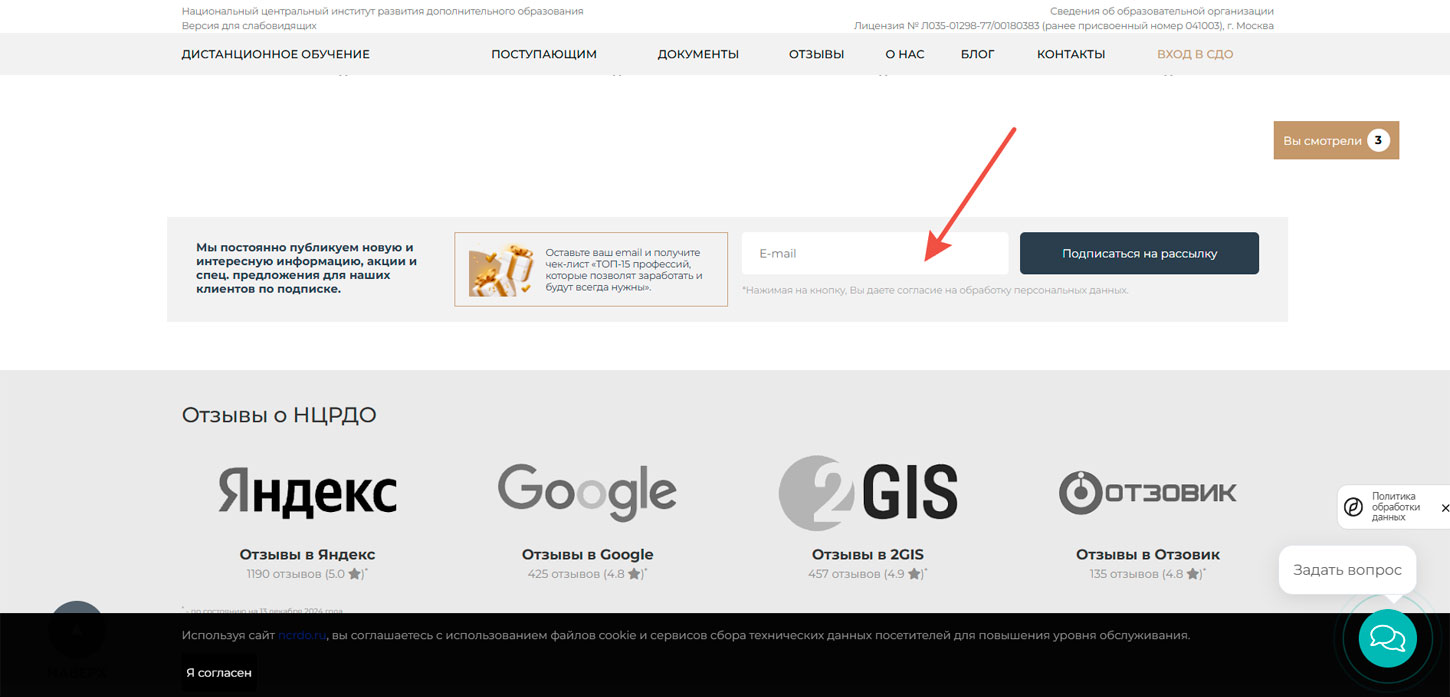The height and width of the screenshot is (697, 1450).
Task: Open Сведения об образовательной организации
Action: [x=1162, y=11]
